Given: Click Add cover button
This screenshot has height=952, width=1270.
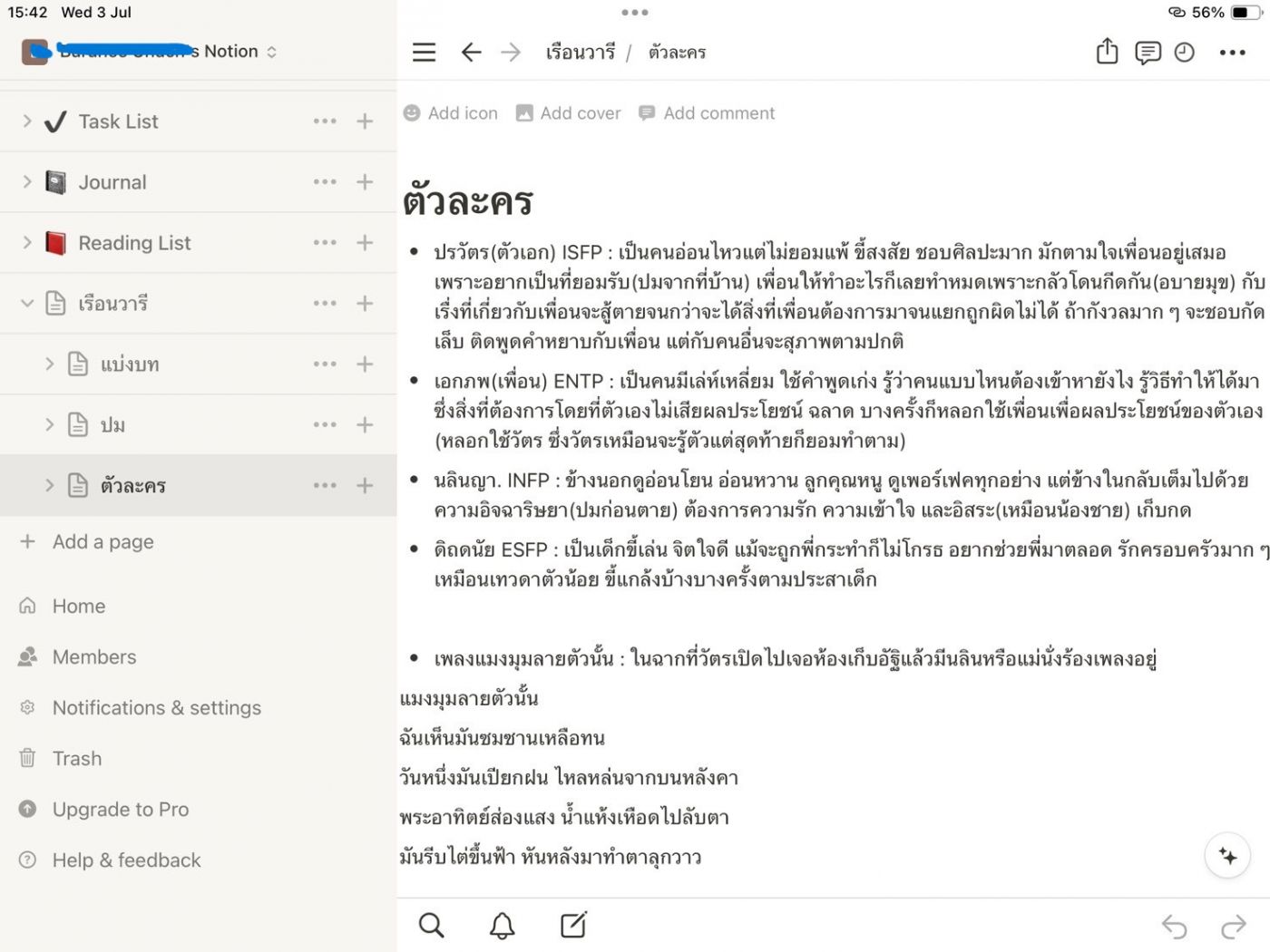Looking at the screenshot, I should coord(569,113).
